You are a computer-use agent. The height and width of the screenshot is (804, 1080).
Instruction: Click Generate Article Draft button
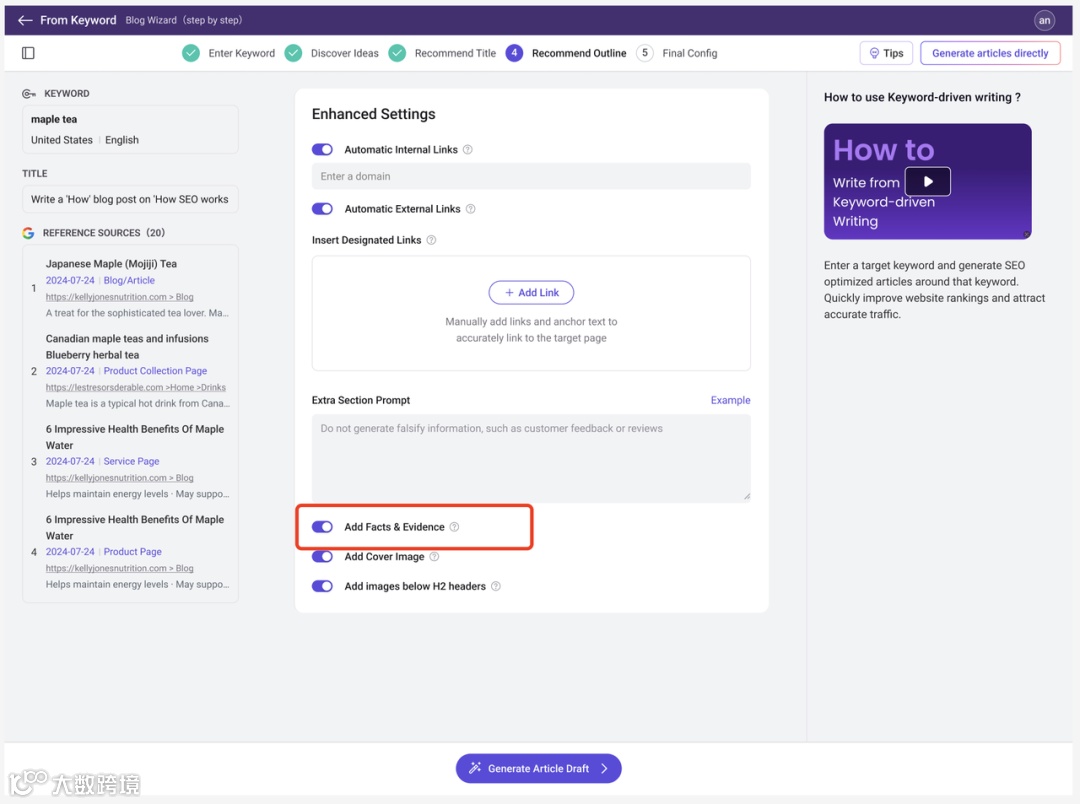tap(539, 768)
